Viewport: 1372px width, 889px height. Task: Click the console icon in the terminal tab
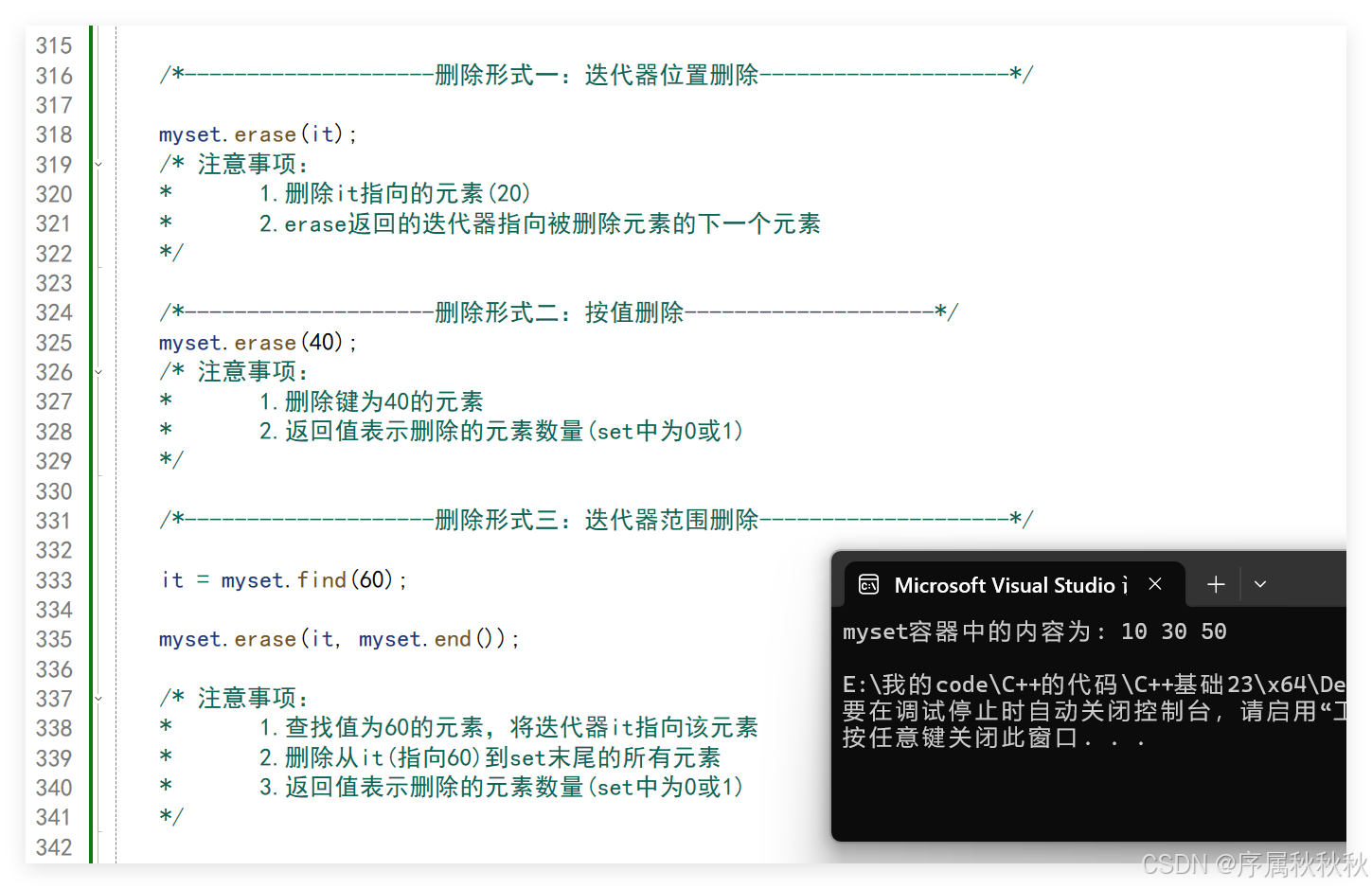point(868,585)
